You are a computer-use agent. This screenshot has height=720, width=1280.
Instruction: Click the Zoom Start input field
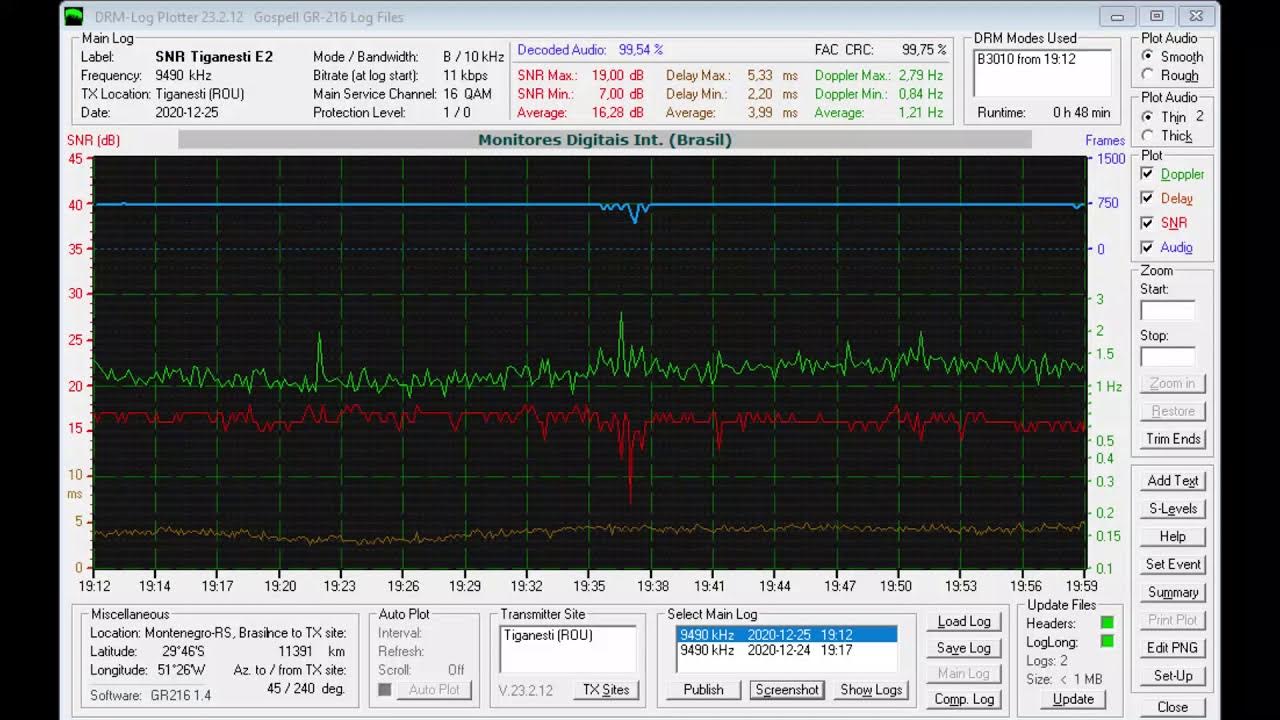(1168, 310)
